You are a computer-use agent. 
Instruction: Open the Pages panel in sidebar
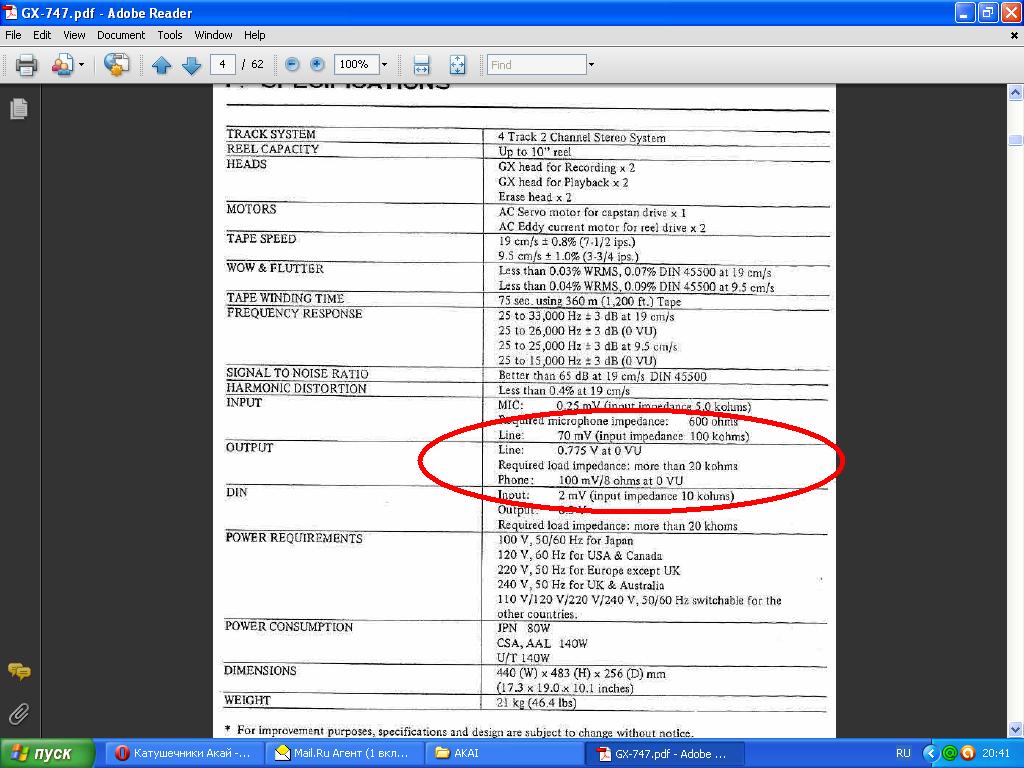18,109
